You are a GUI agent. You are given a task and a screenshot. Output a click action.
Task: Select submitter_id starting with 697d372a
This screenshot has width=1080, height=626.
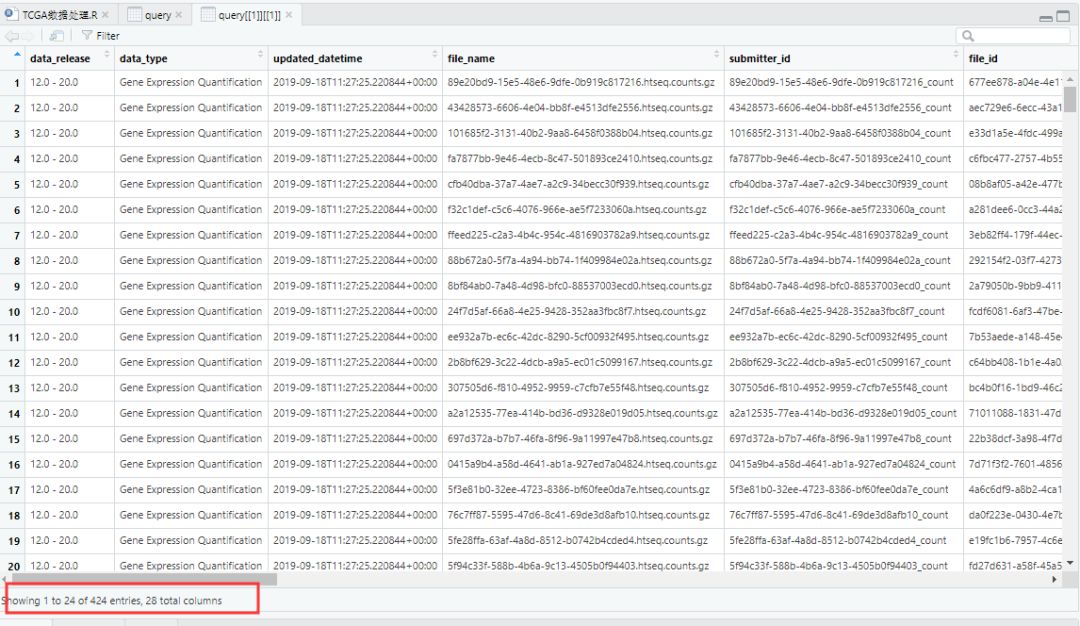click(840, 439)
